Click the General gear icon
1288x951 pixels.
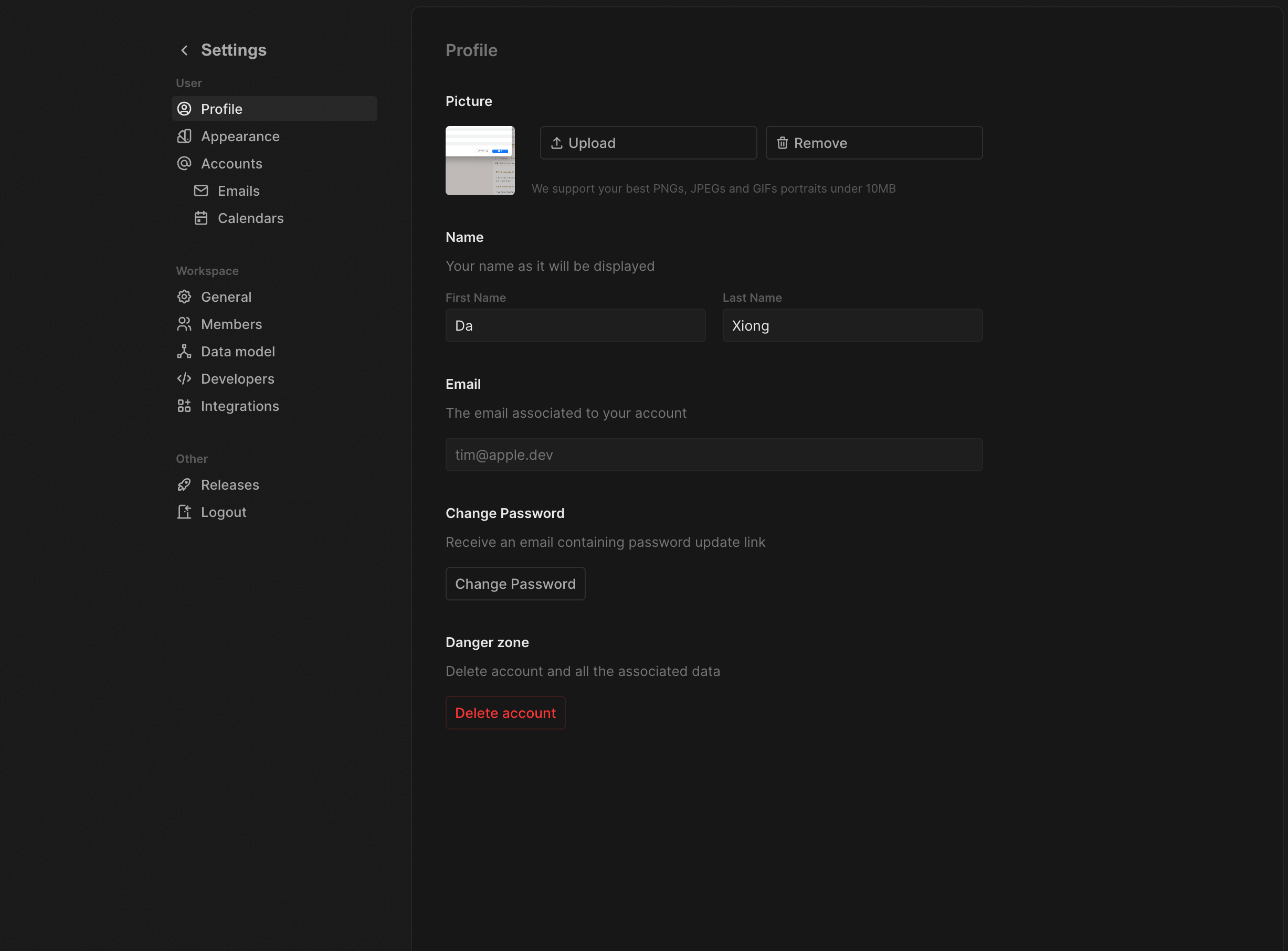click(x=184, y=297)
